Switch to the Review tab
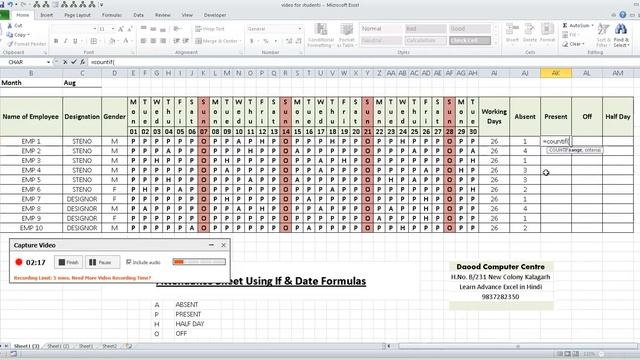Viewport: 640px width, 360px height. (162, 15)
